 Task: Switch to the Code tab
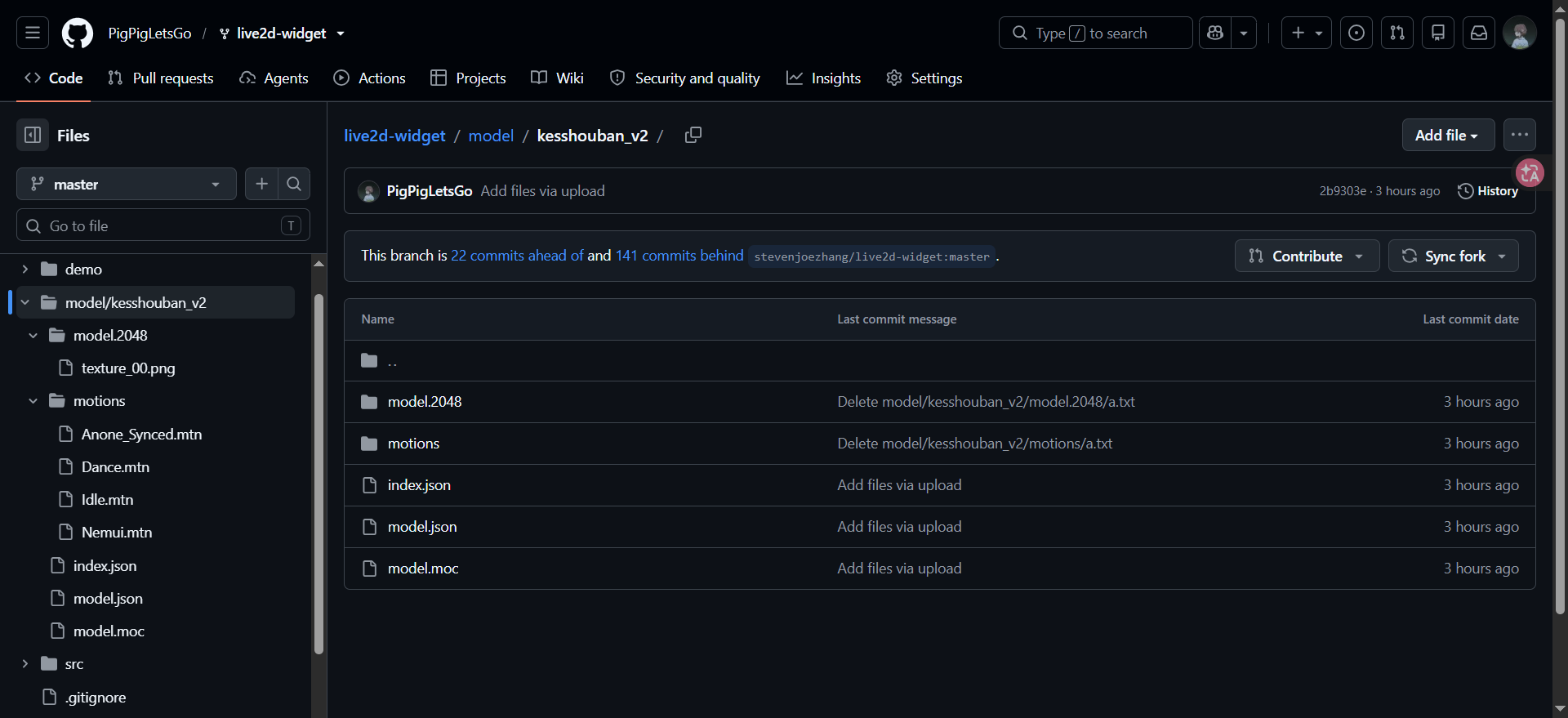[x=54, y=78]
